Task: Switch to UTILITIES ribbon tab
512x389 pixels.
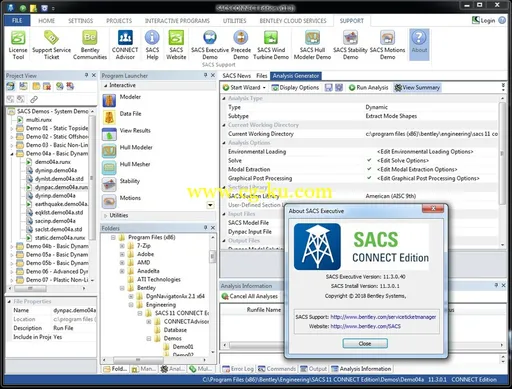Action: [x=235, y=21]
